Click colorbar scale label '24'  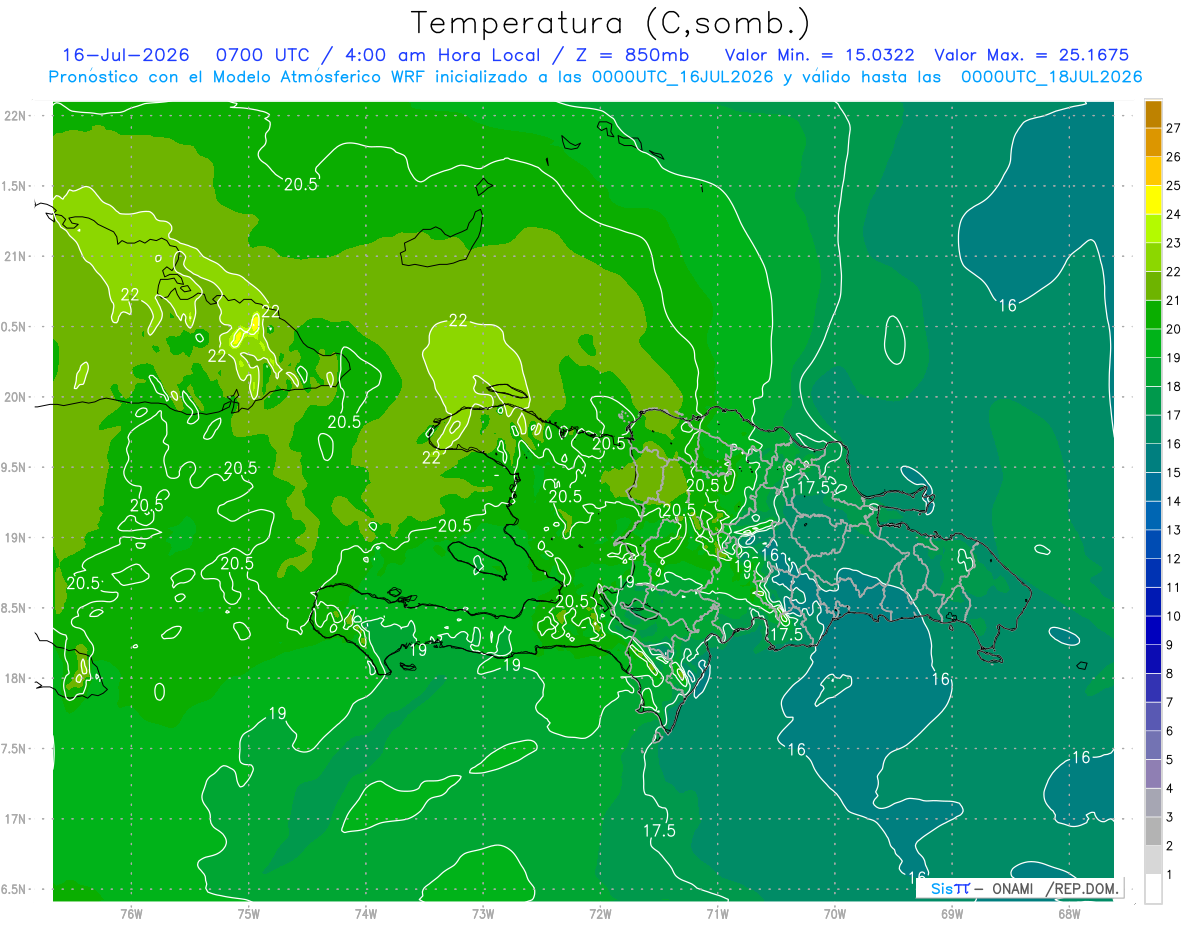1174,214
